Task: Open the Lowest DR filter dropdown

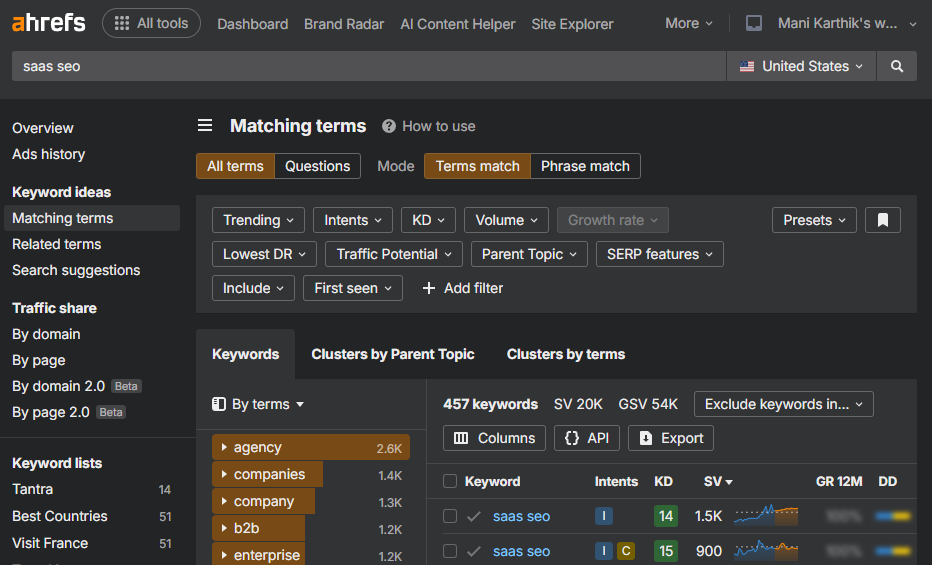Action: click(x=264, y=254)
